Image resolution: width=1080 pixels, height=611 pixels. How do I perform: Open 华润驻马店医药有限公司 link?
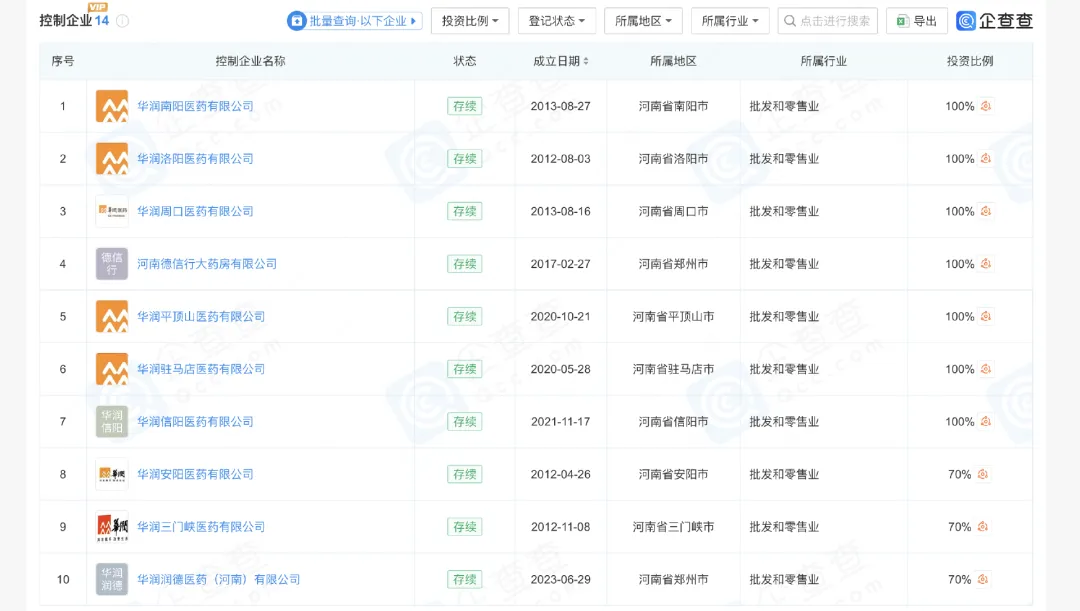point(201,369)
